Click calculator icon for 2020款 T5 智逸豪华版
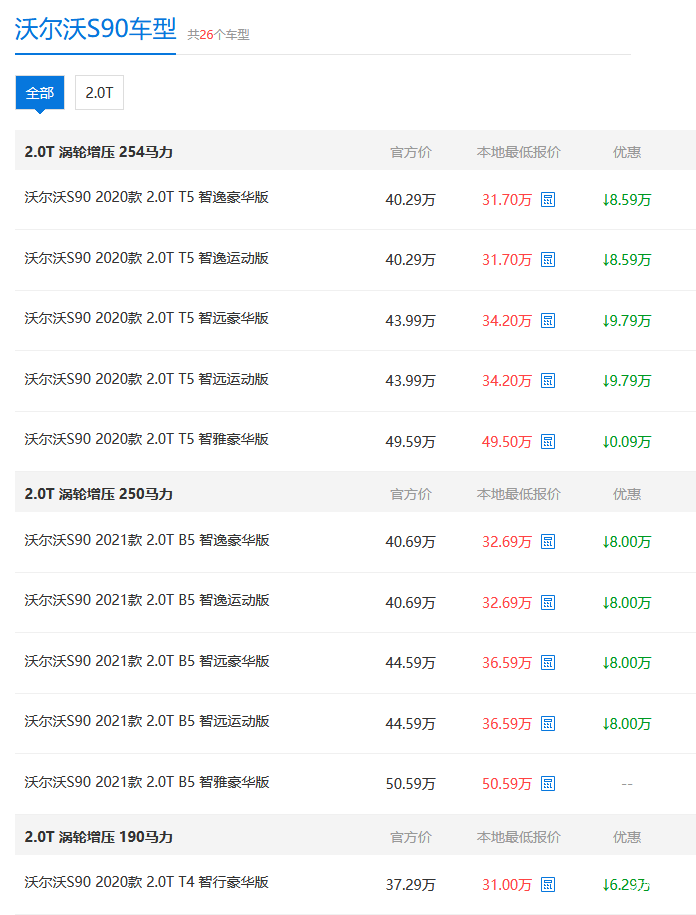The image size is (696, 915). pyautogui.click(x=548, y=200)
